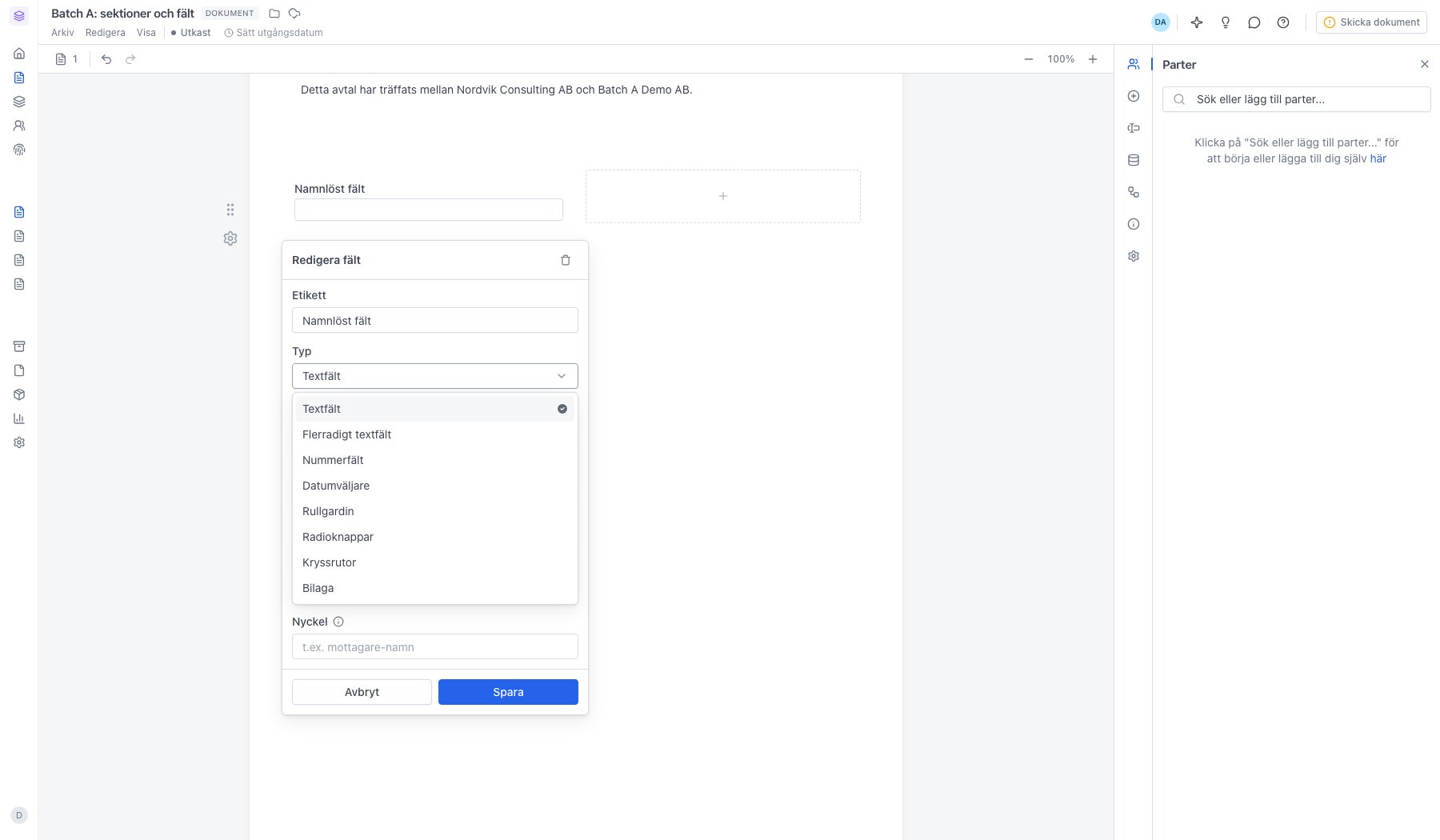Open the Arkiv menu
Image resolution: width=1440 pixels, height=840 pixels.
62,33
